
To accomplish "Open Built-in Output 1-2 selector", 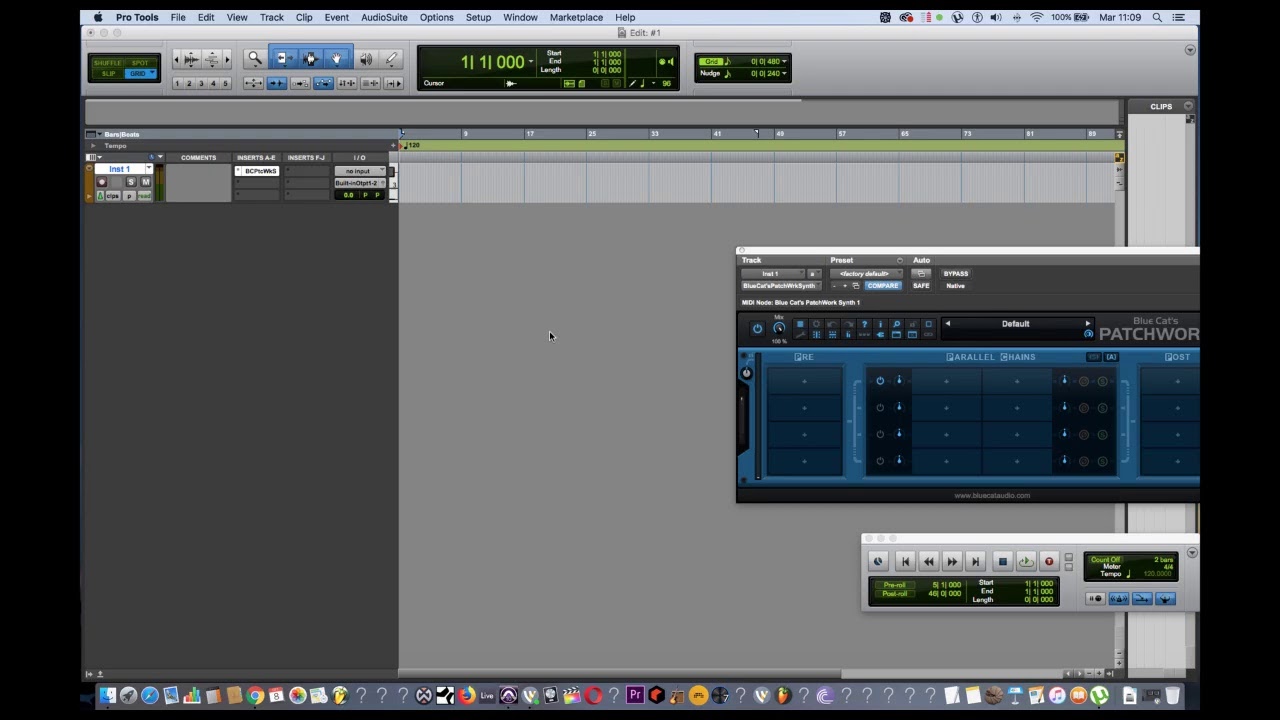I will 360,183.
